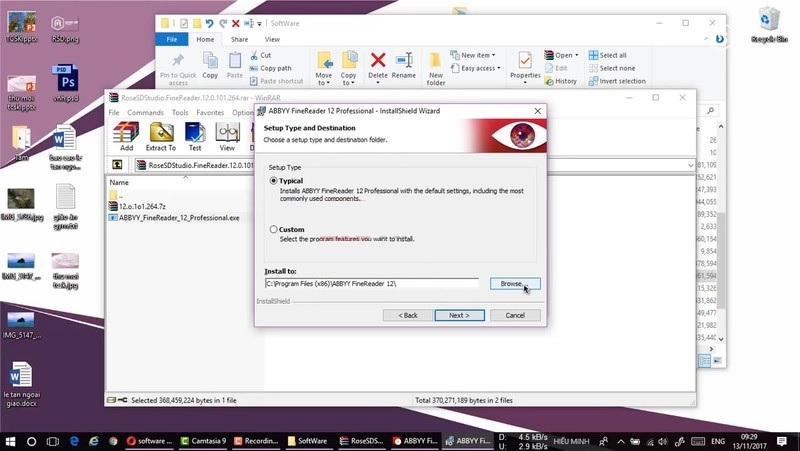Click the Rename icon in Explorer ribbon
The width and height of the screenshot is (800, 451).
point(404,64)
